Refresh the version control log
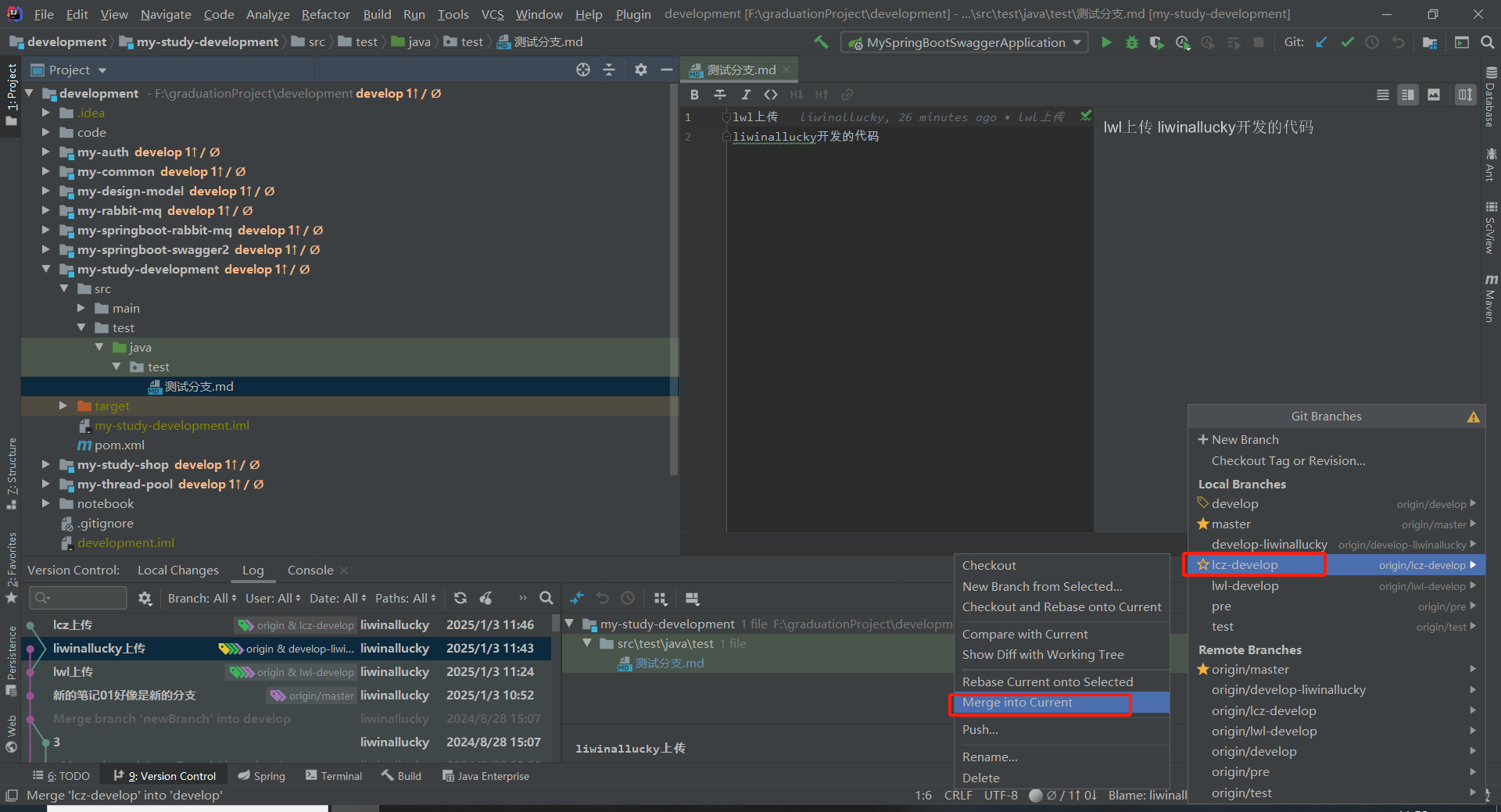The image size is (1501, 812). pyautogui.click(x=460, y=598)
